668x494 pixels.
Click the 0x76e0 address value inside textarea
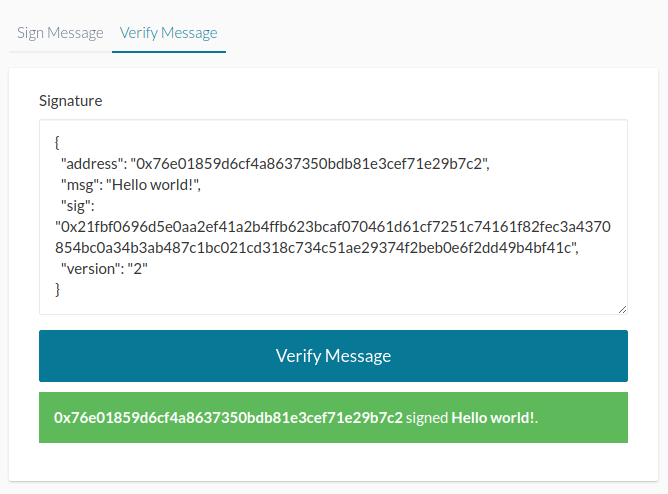[309, 164]
